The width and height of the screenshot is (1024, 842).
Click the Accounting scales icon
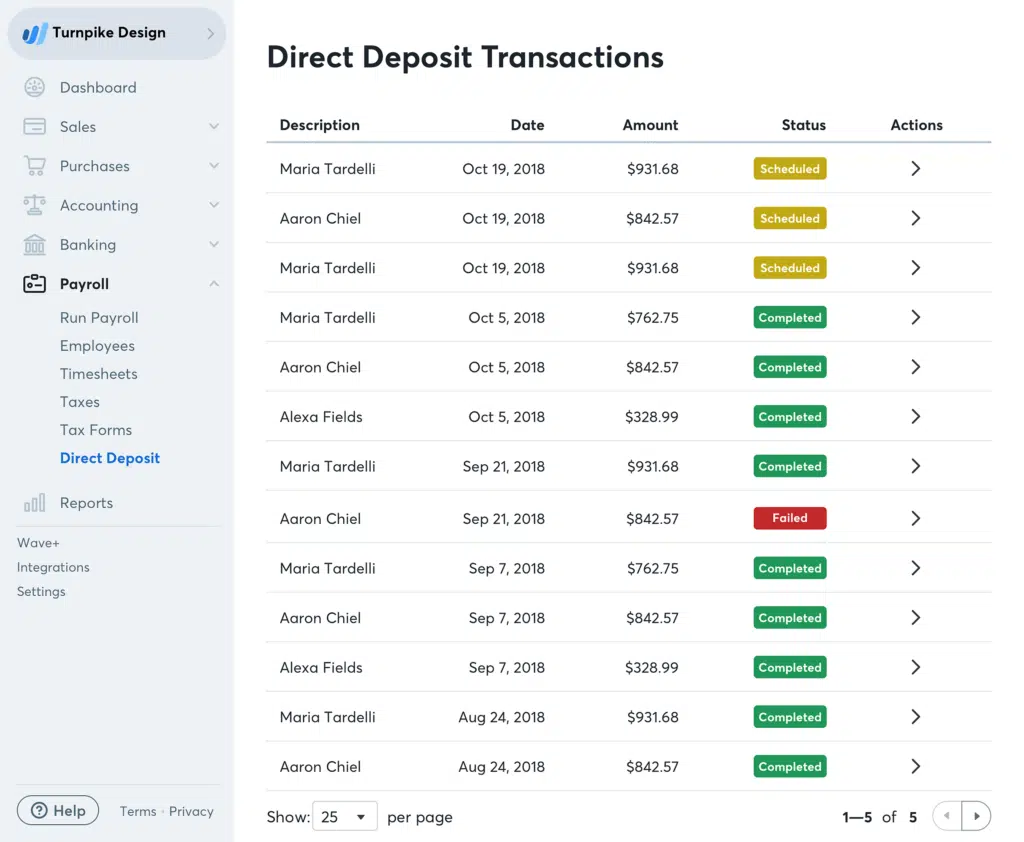[34, 205]
